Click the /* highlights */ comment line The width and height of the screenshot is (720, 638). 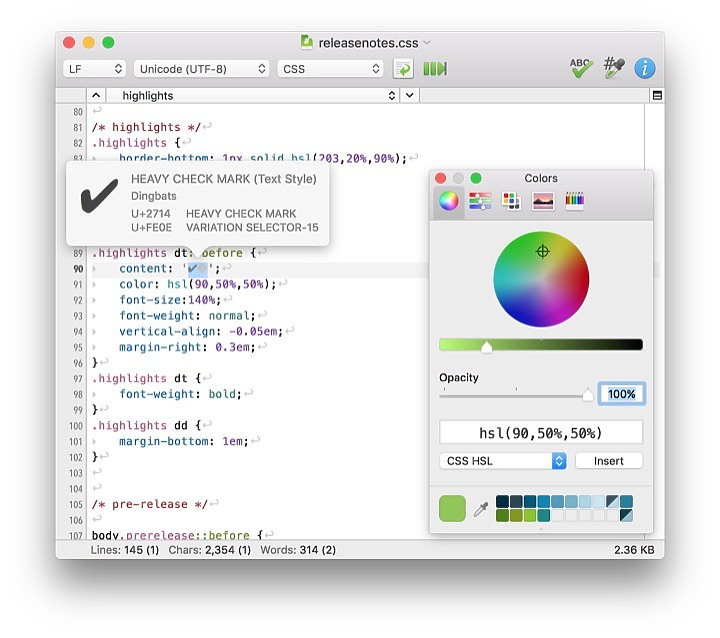(x=146, y=127)
